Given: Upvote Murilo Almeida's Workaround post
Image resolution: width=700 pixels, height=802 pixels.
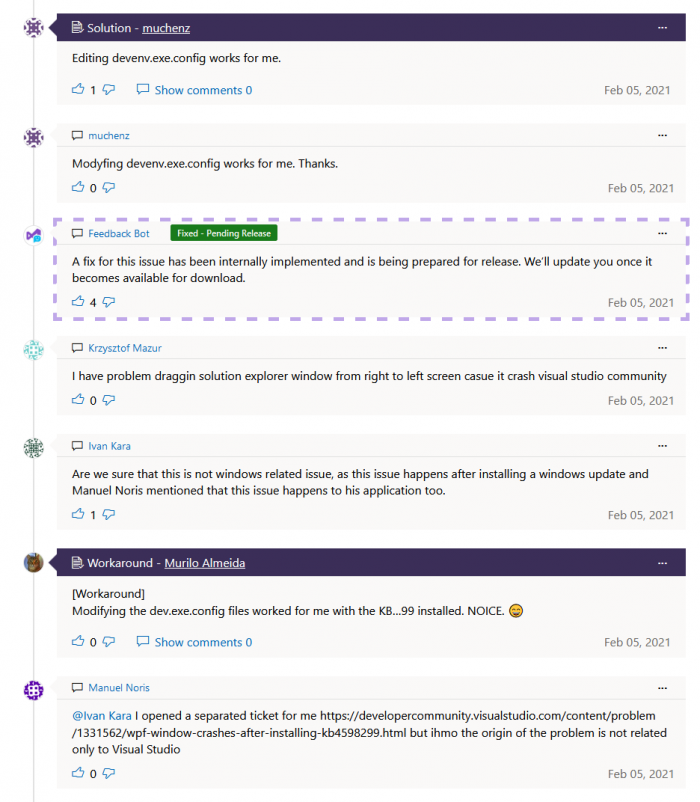Looking at the screenshot, I should coord(78,642).
